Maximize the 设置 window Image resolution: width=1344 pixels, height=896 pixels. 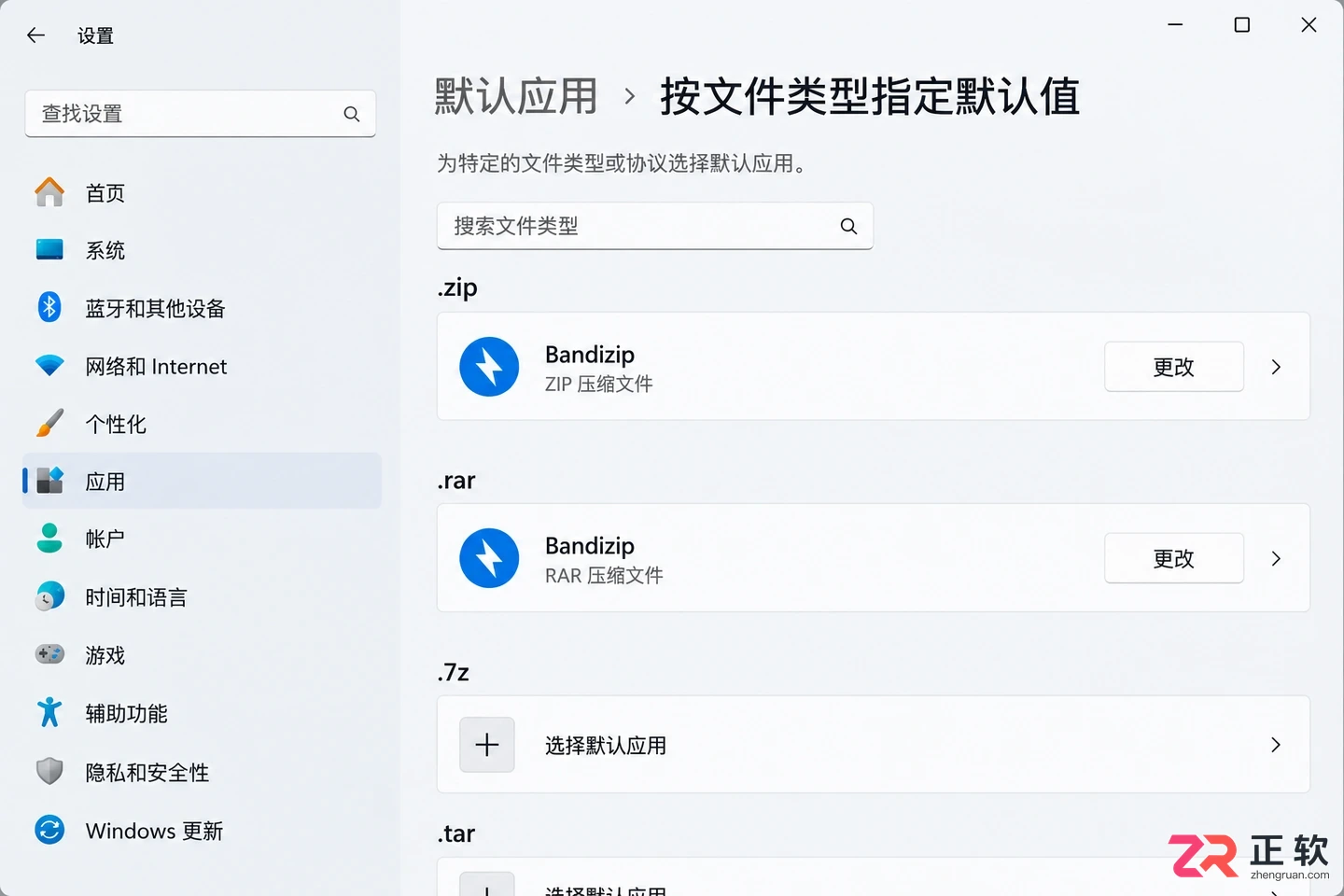[x=1242, y=25]
